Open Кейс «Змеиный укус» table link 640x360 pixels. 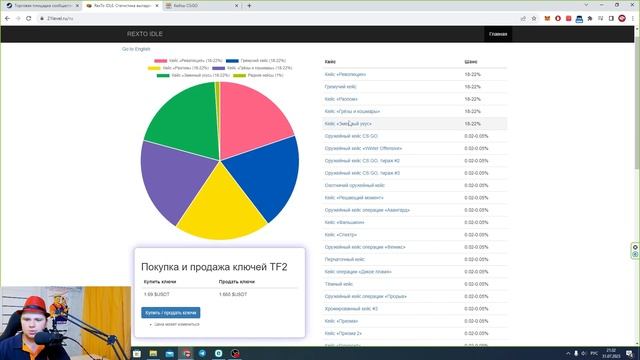348,124
